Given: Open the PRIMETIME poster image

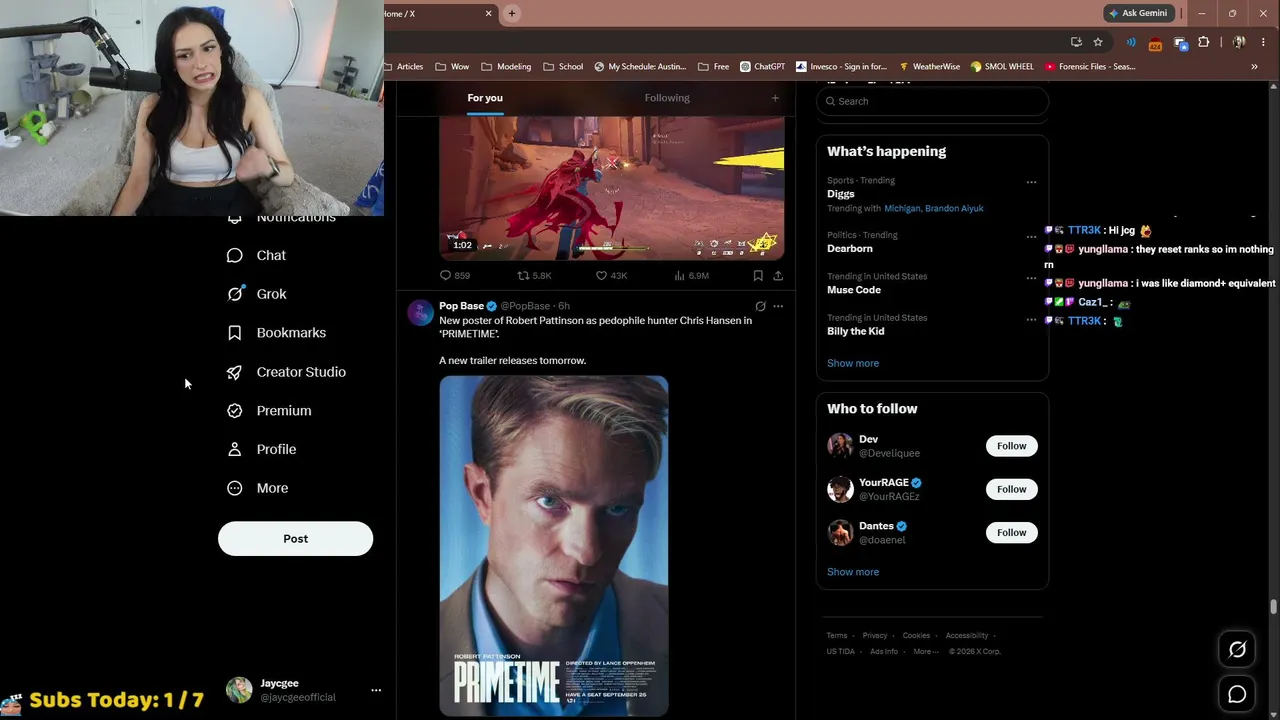Looking at the screenshot, I should [554, 546].
